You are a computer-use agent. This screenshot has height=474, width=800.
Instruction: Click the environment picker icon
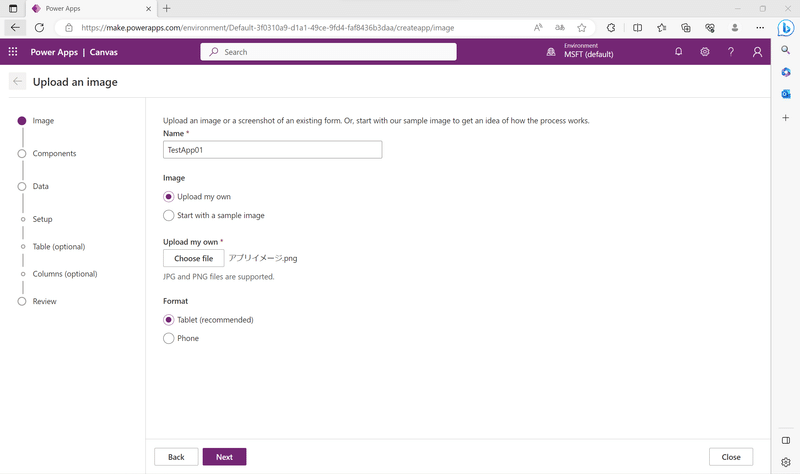(551, 52)
